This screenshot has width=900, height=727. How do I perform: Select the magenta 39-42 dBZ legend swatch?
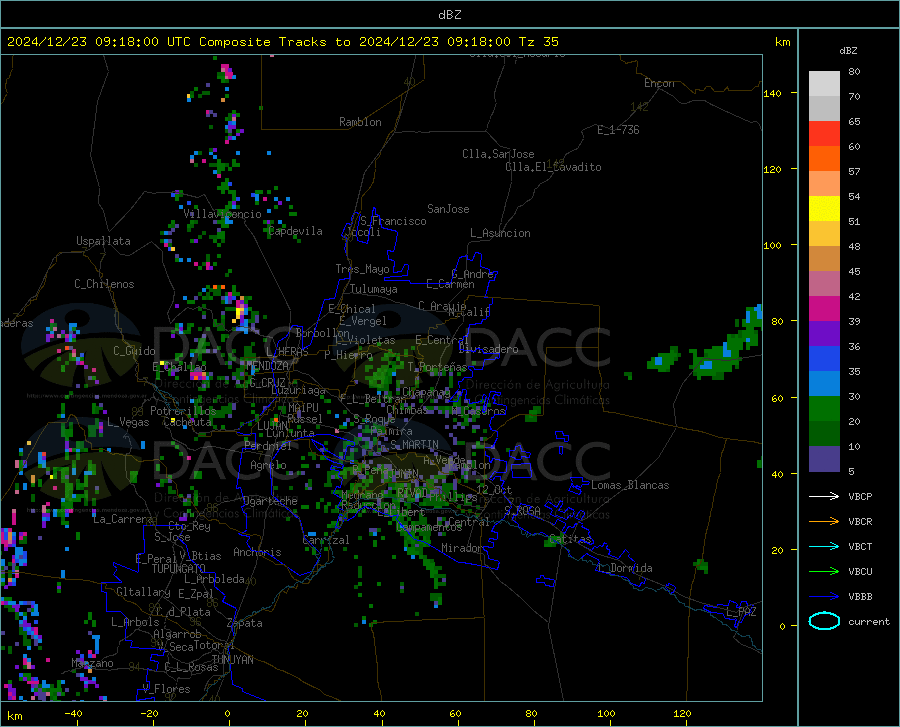point(824,309)
